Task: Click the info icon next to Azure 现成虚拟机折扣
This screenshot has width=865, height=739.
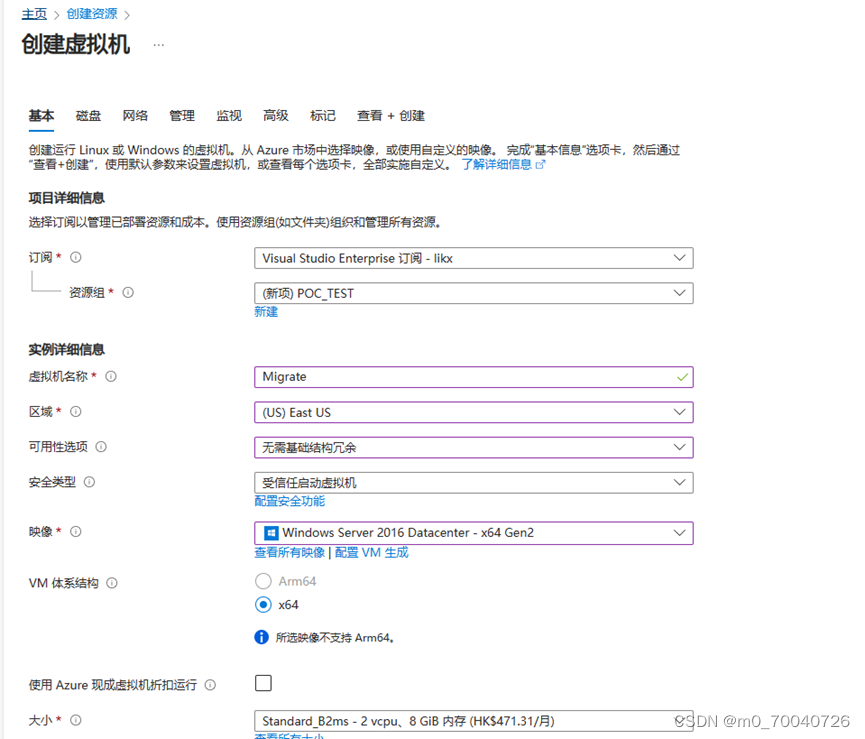Action: (210, 685)
